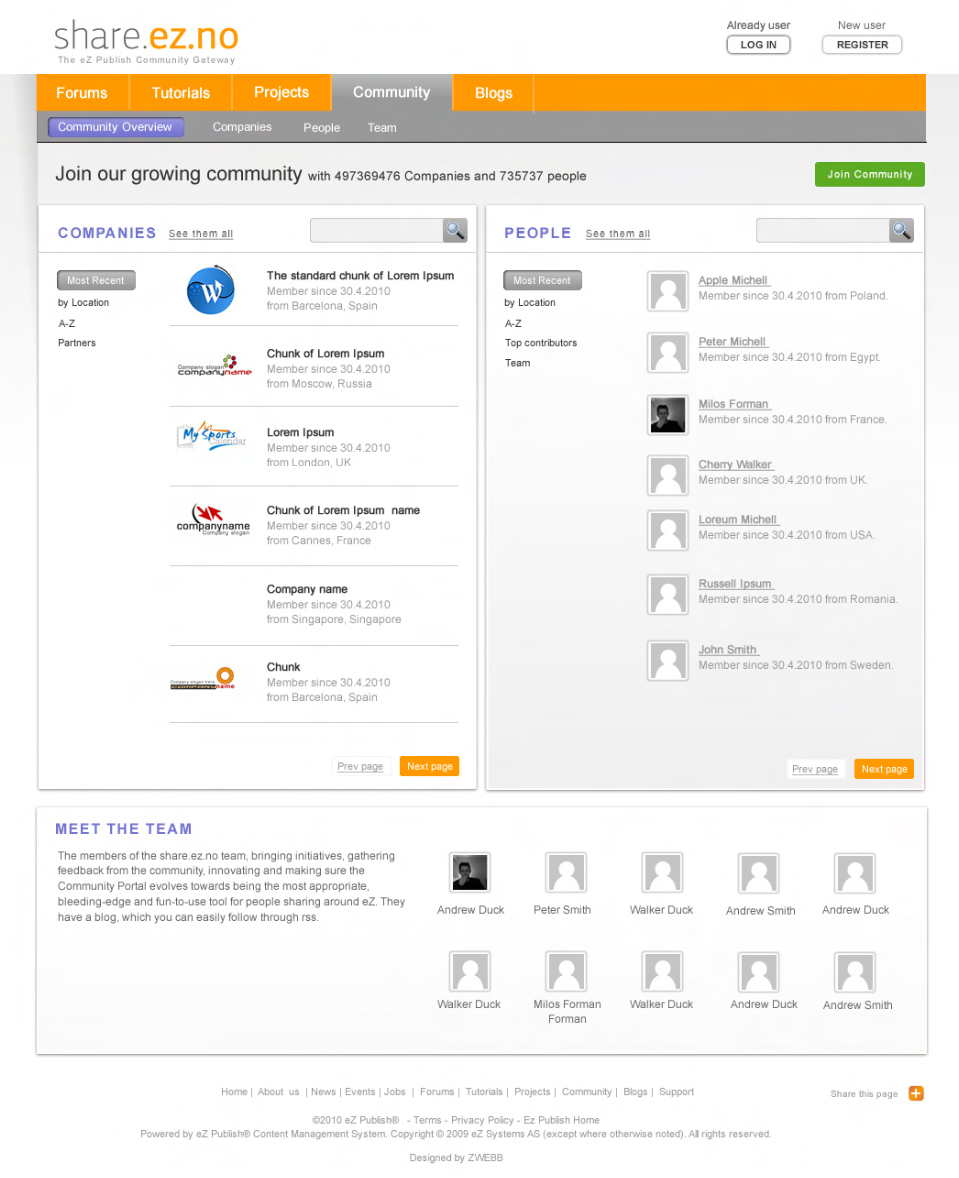
Task: Click the Companies search magnifier icon
Action: coord(455,231)
